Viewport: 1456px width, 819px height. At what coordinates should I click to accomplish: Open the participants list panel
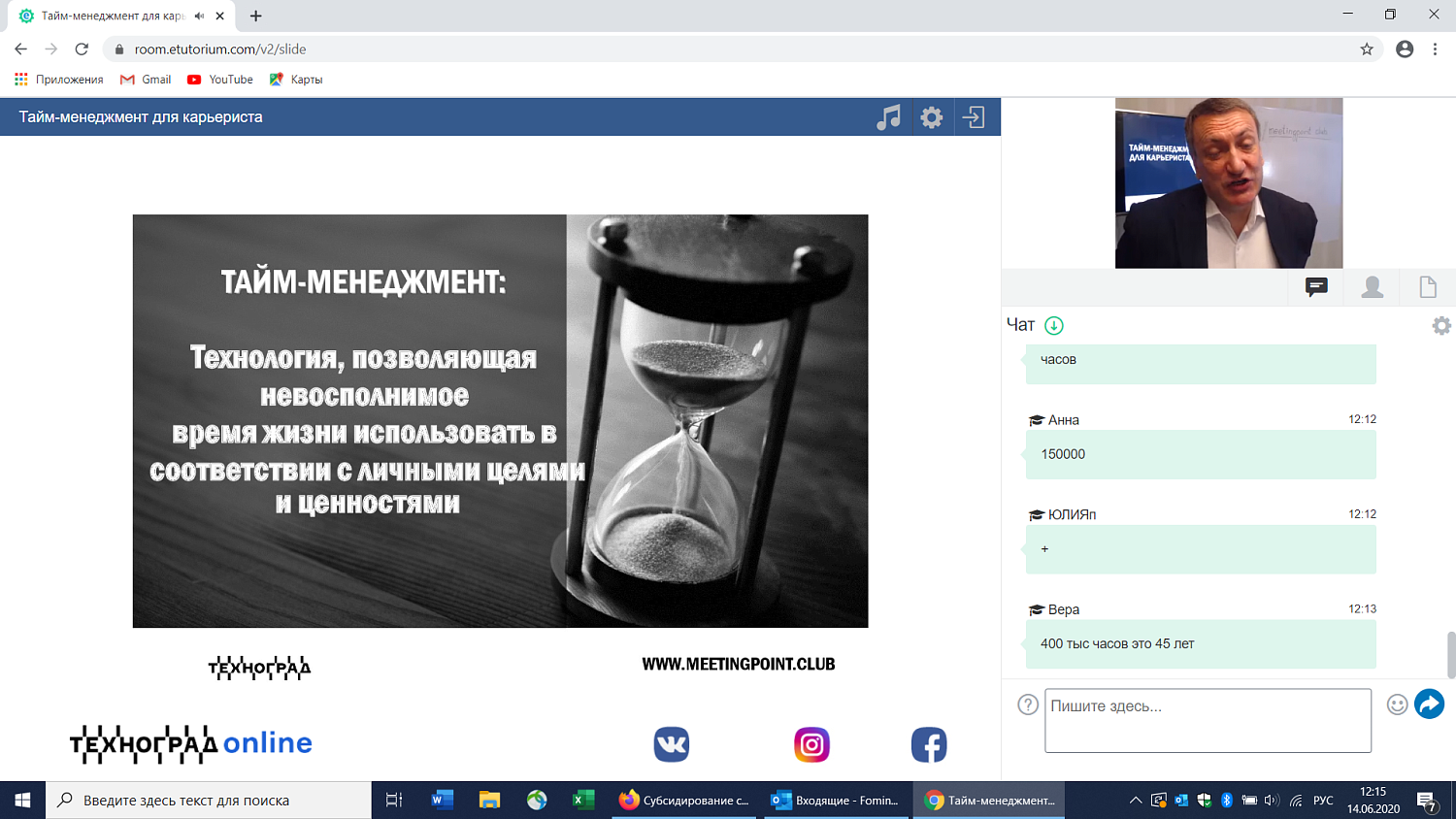[1372, 286]
